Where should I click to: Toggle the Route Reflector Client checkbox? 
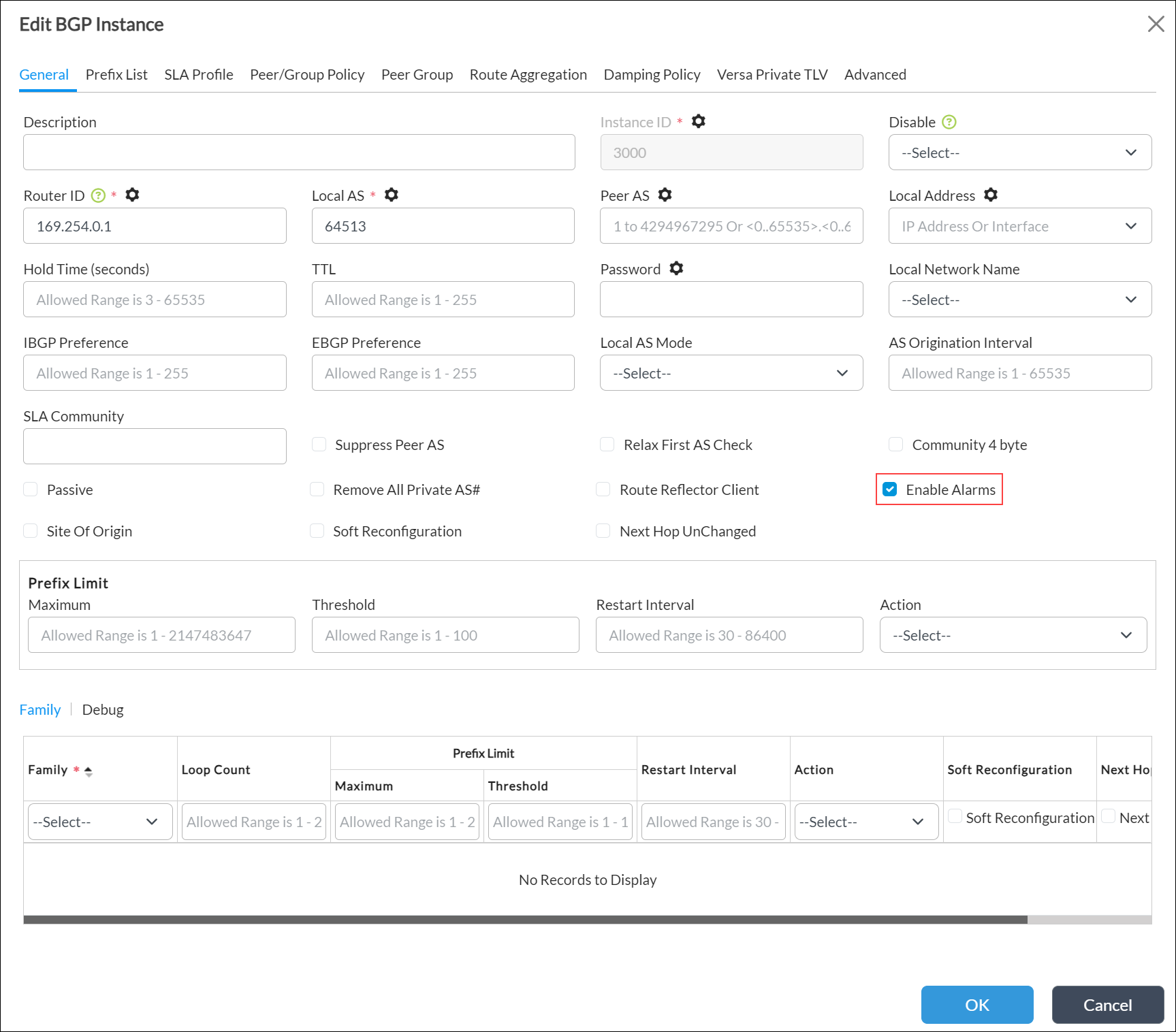(603, 489)
